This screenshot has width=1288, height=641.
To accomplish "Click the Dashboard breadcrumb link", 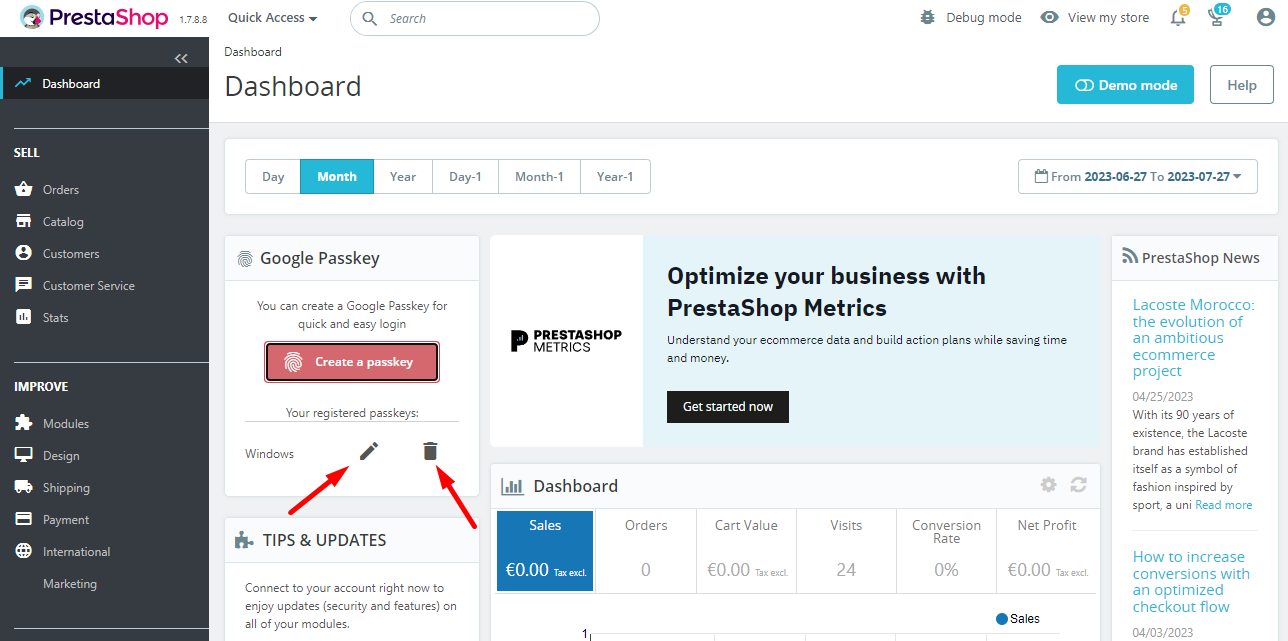I will tap(253, 51).
